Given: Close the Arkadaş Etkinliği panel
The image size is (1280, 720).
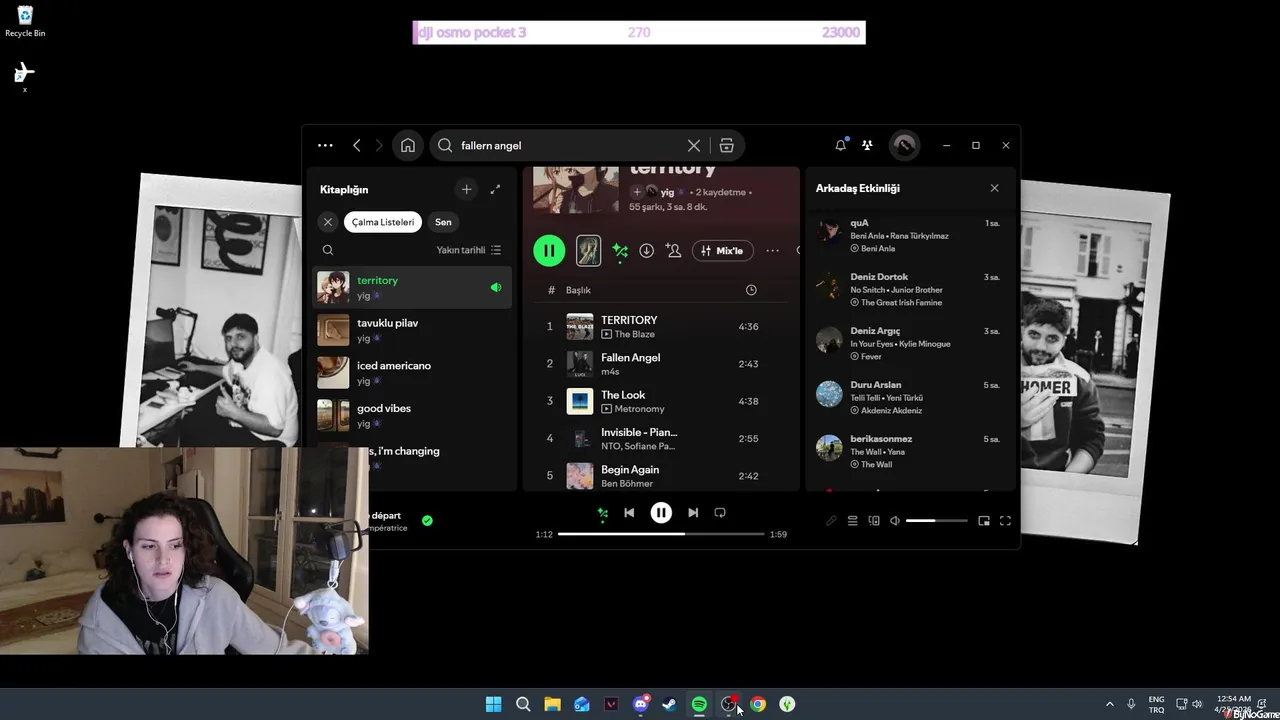Looking at the screenshot, I should (x=994, y=188).
